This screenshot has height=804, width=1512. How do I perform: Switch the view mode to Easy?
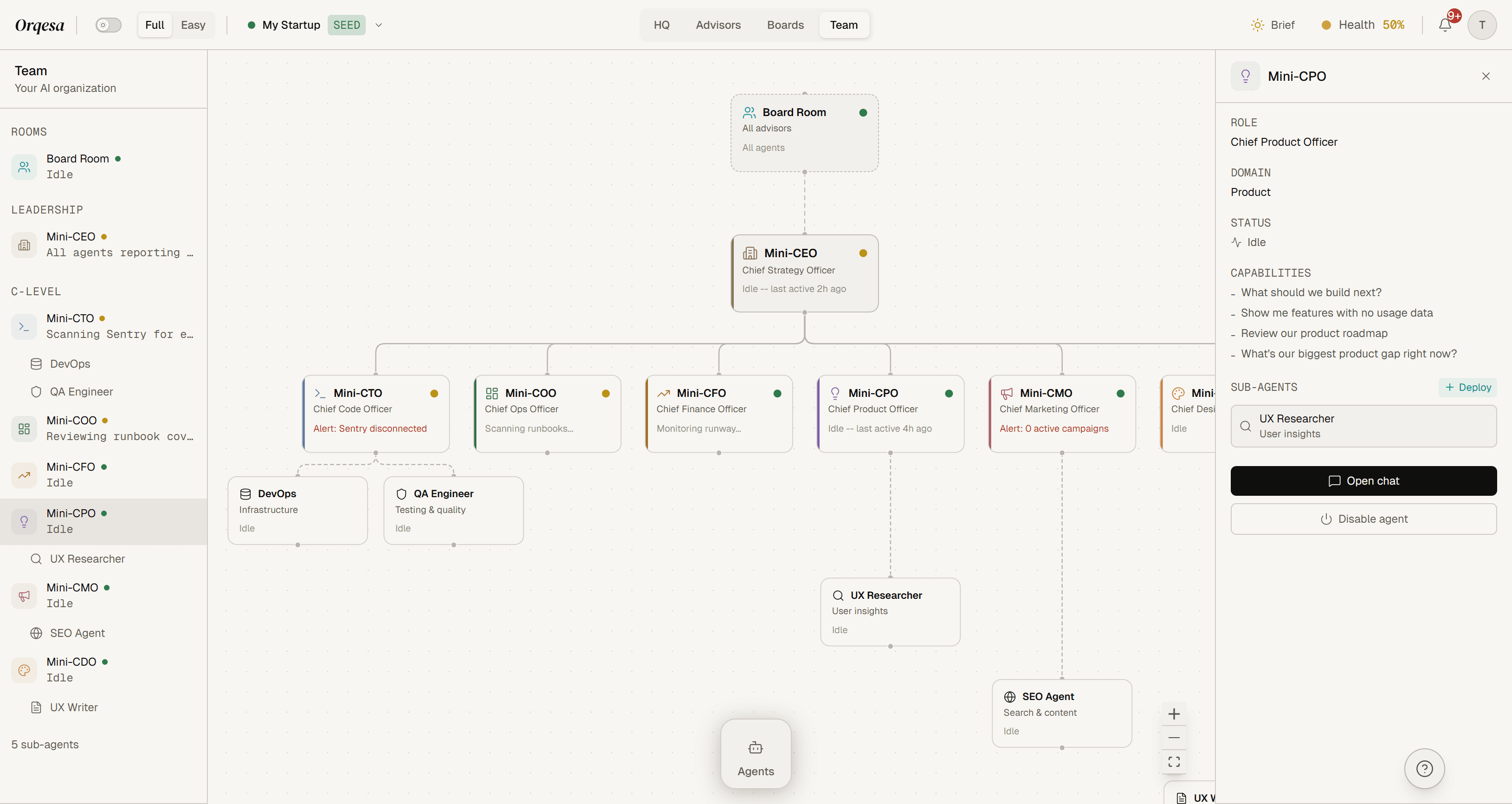[x=194, y=25]
